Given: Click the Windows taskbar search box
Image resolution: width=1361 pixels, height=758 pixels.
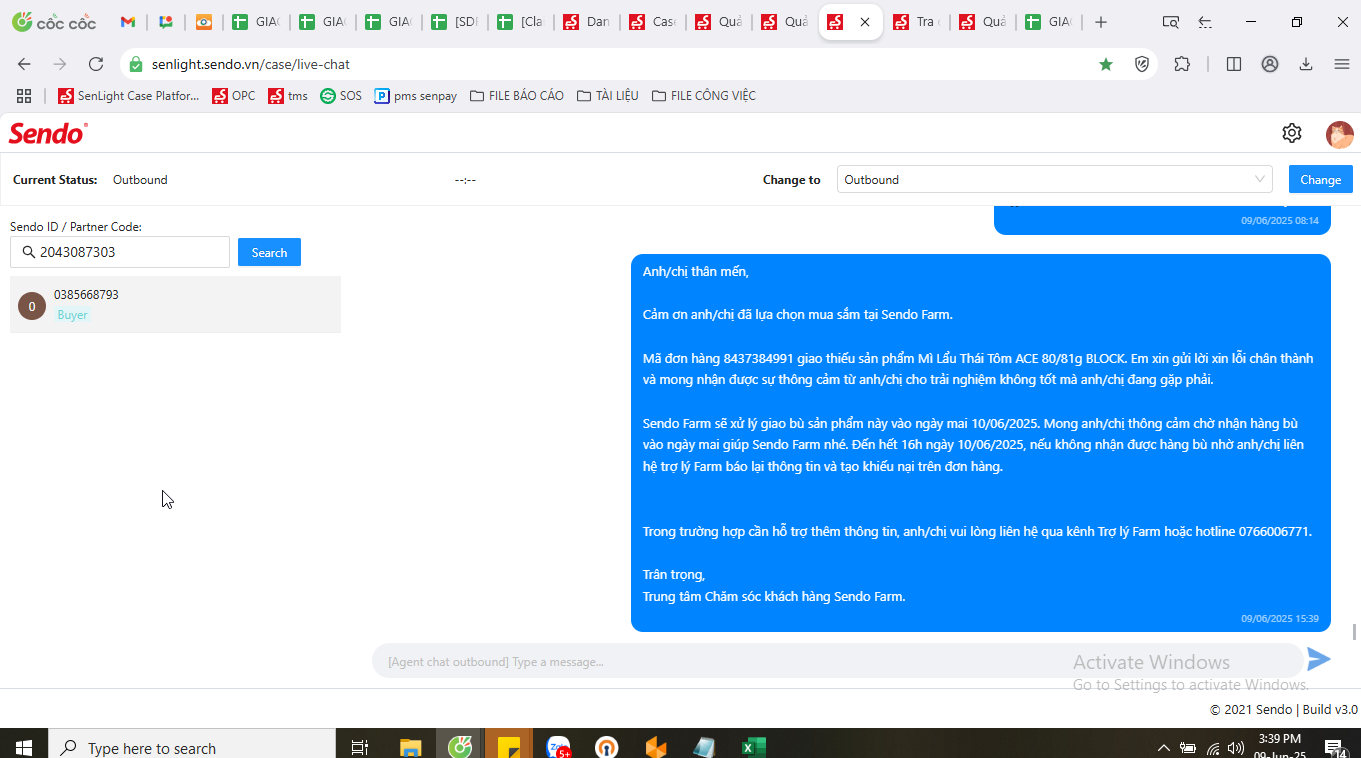Looking at the screenshot, I should (192, 747).
